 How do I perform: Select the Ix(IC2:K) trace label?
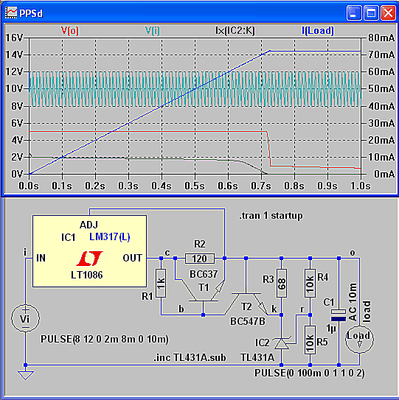click(235, 31)
